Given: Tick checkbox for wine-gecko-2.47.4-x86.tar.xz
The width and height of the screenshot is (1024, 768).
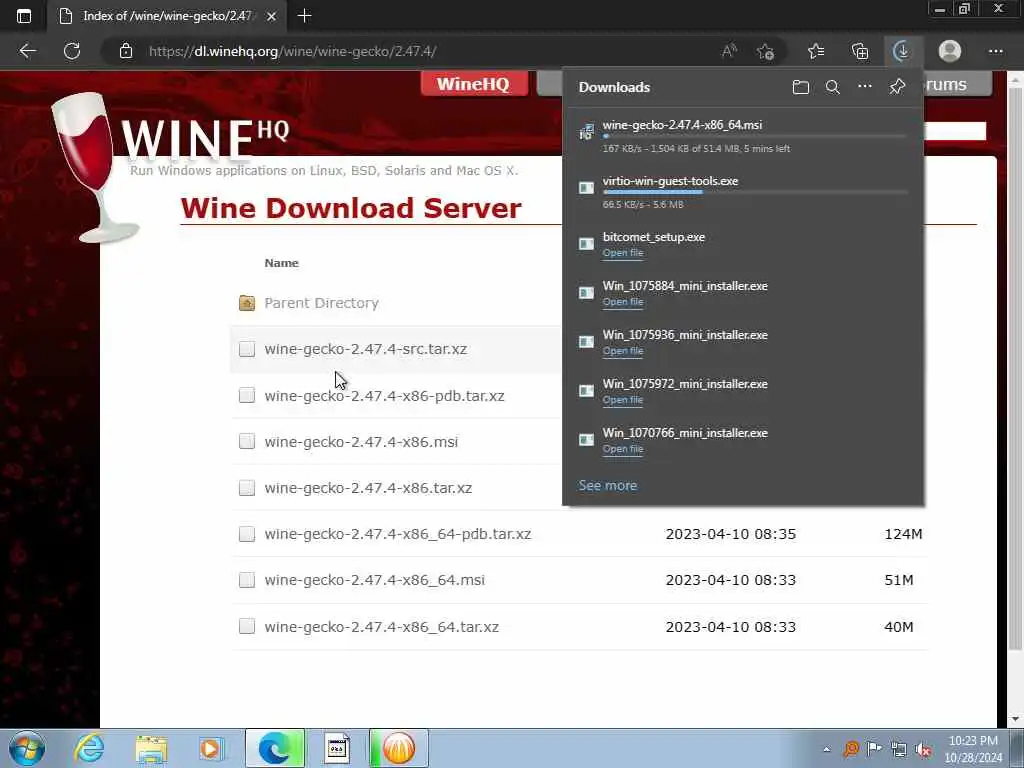Looking at the screenshot, I should (x=247, y=488).
